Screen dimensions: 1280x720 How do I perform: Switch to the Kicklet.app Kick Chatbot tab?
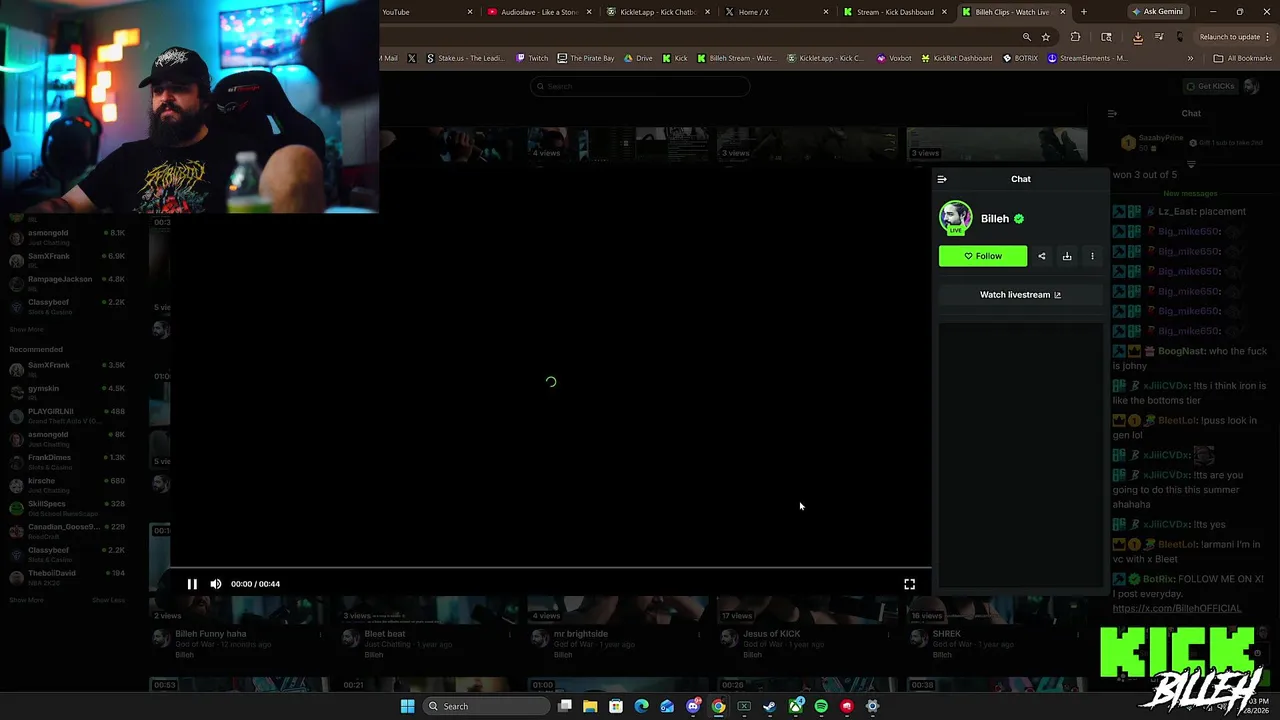point(658,12)
